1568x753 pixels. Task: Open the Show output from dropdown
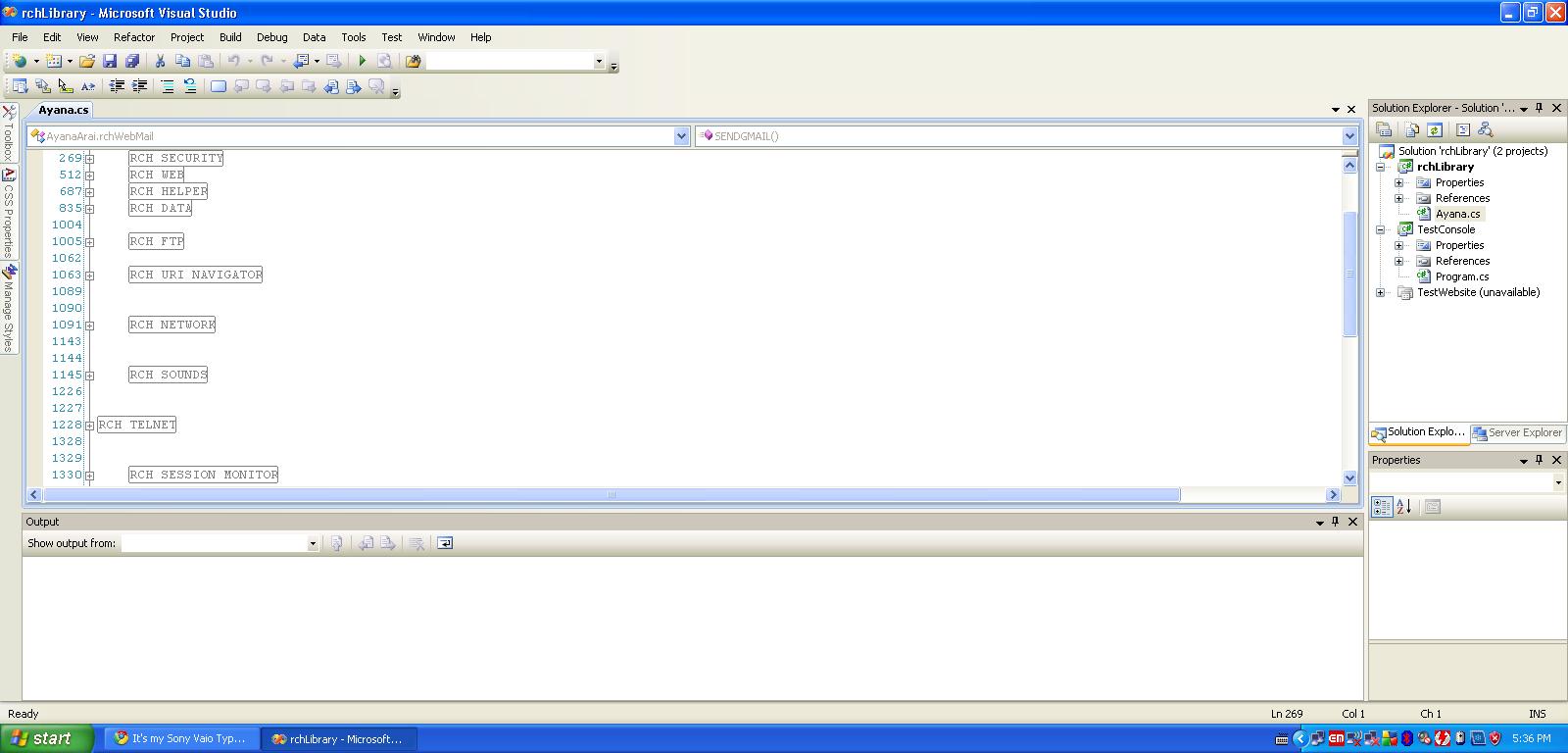point(313,543)
